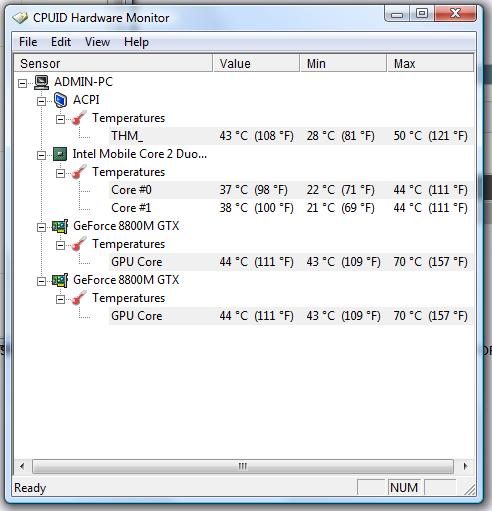Select GPU Core under first GeForce 8800M GTX
Viewport: 492px width, 511px height.
pyautogui.click(x=291, y=262)
